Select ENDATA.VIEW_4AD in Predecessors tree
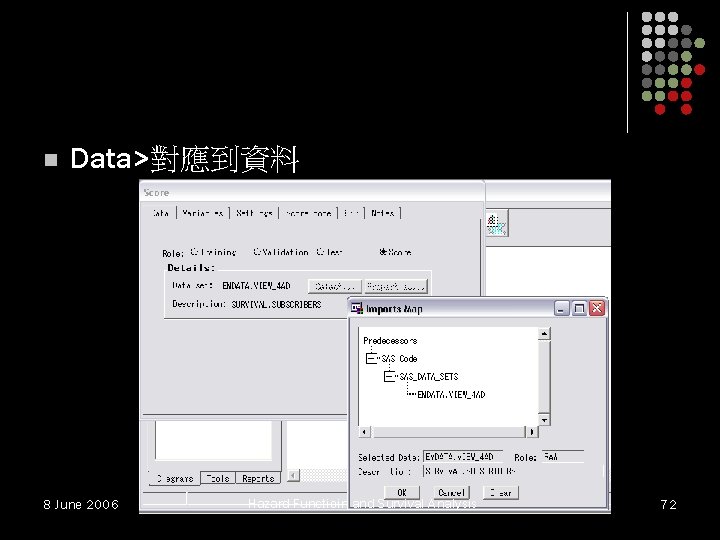720x540 pixels. (451, 394)
